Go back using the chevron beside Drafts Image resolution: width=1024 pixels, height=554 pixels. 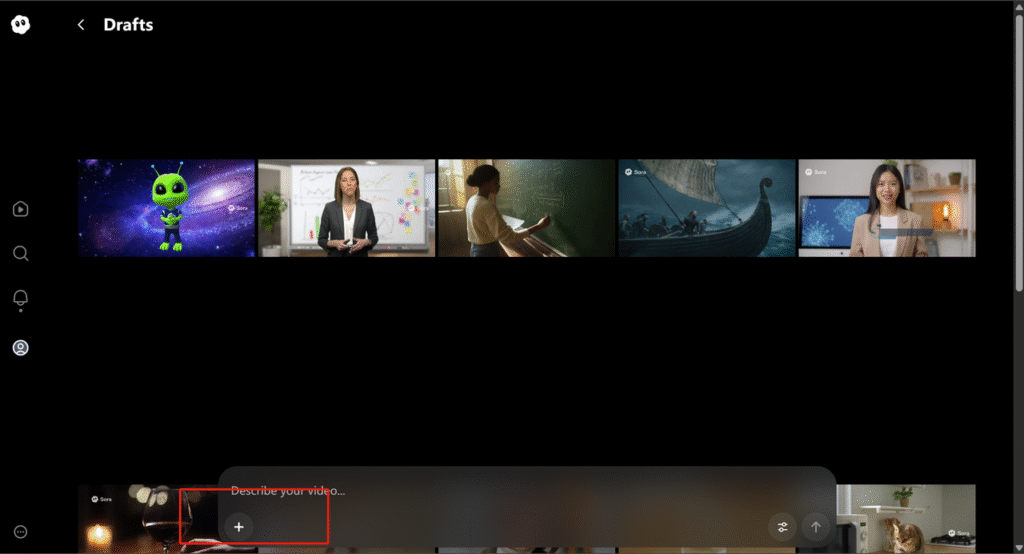pyautogui.click(x=81, y=25)
